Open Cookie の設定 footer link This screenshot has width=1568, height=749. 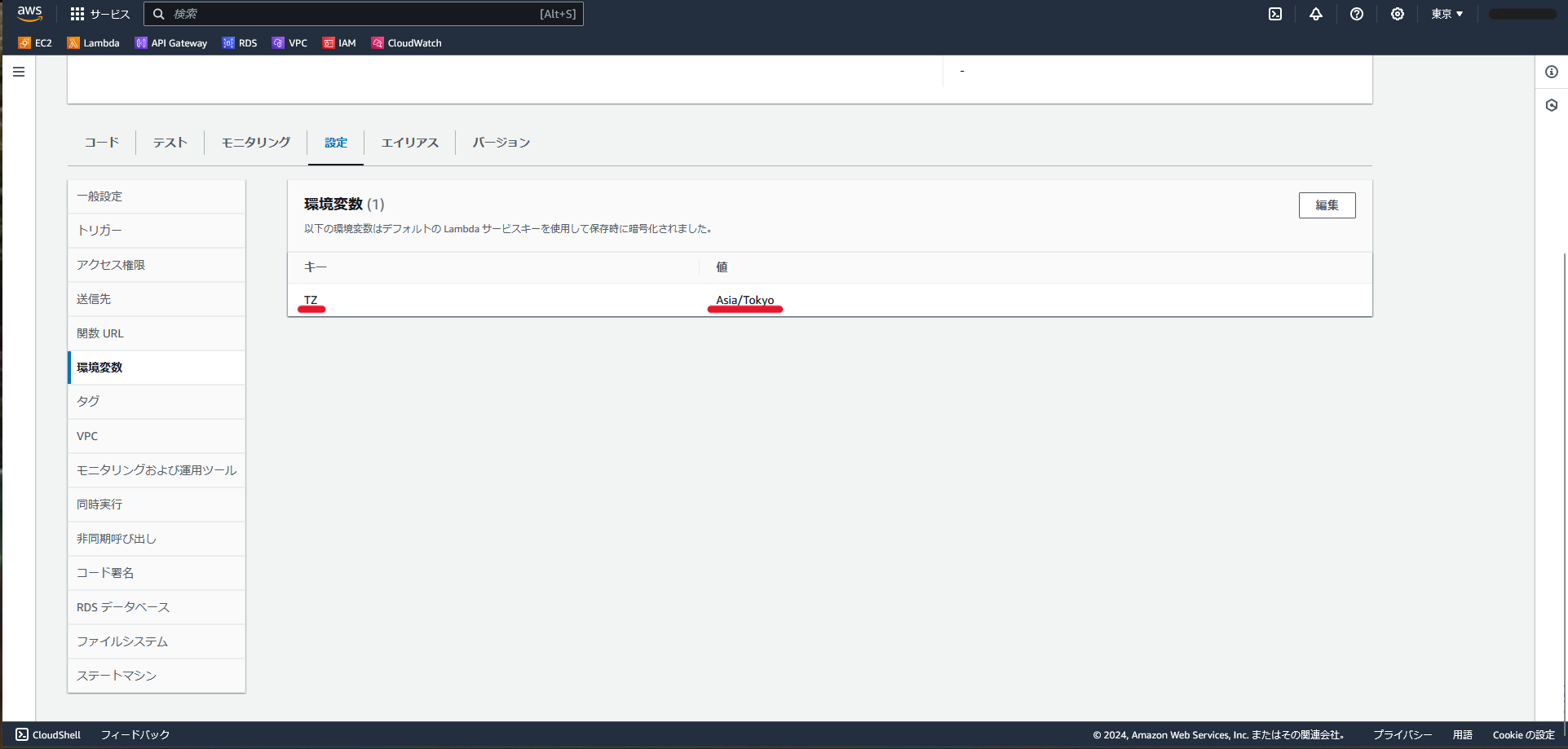pos(1523,734)
